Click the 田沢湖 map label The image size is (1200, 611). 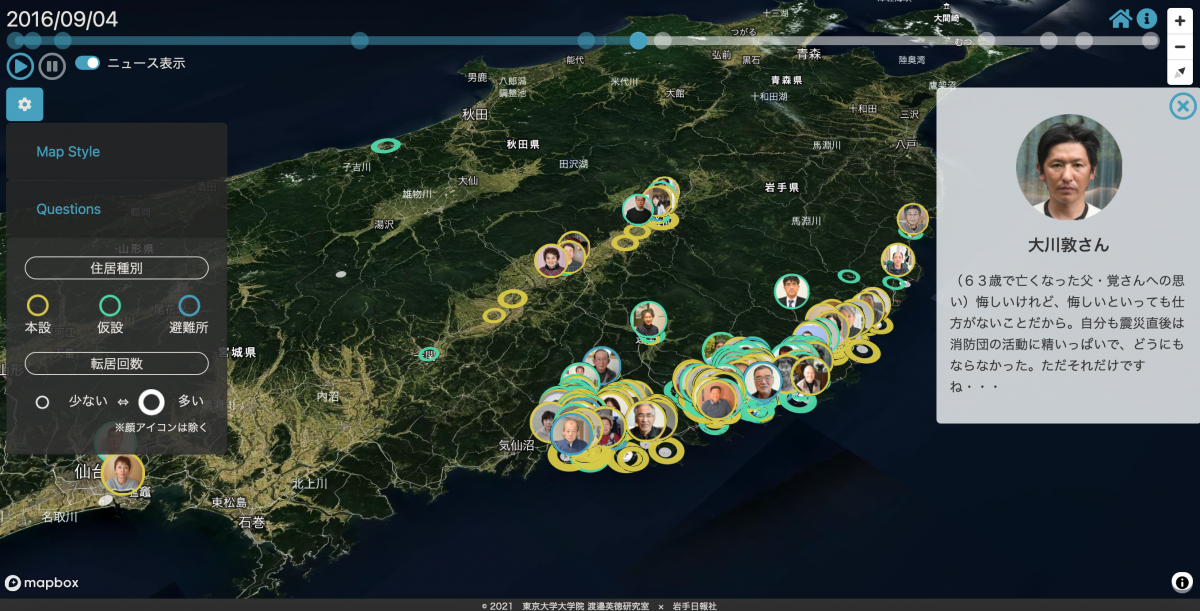coord(573,163)
